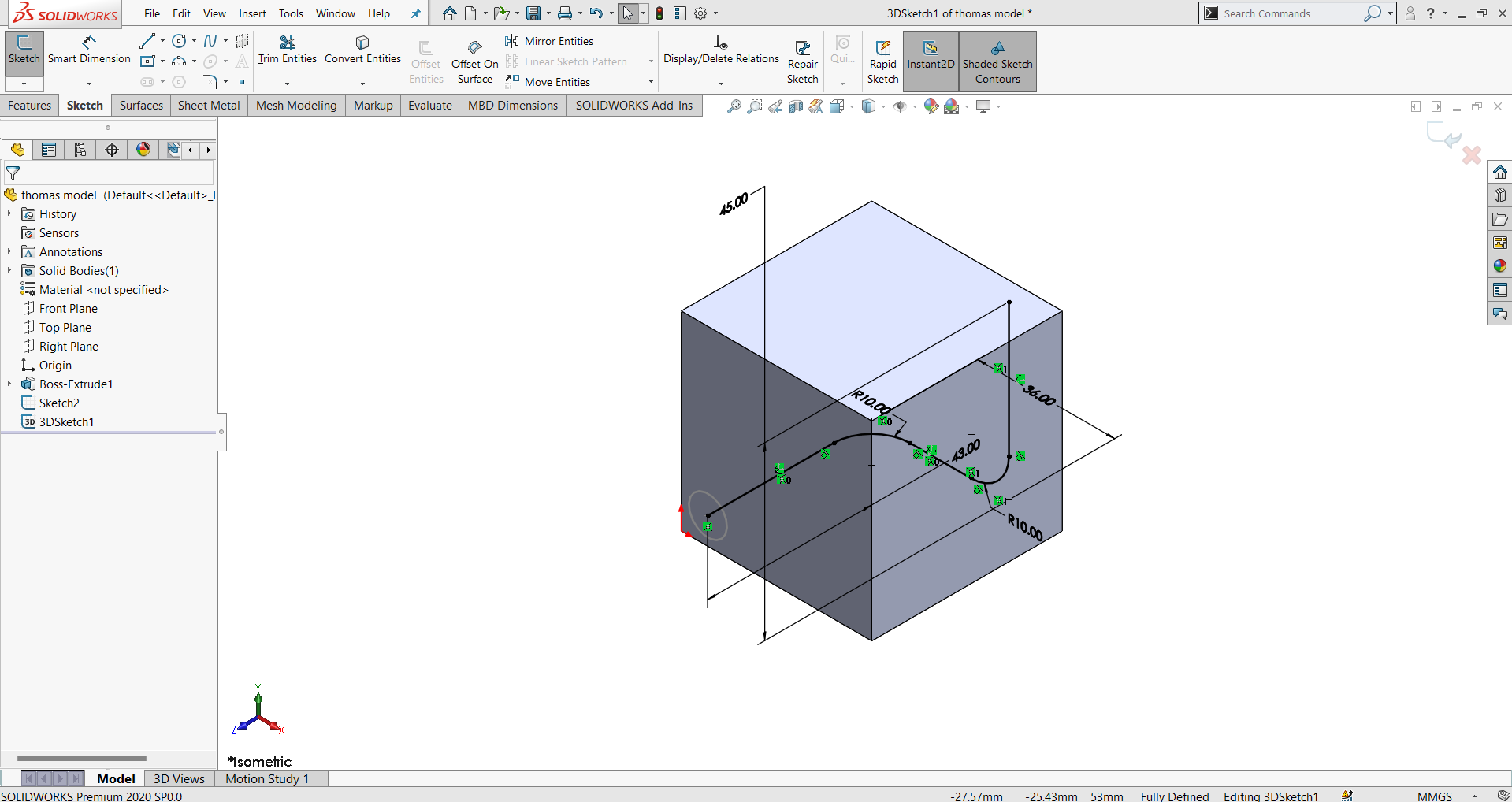Viewport: 1512px width, 802px height.
Task: Toggle Instant2D mode
Action: pyautogui.click(x=931, y=61)
